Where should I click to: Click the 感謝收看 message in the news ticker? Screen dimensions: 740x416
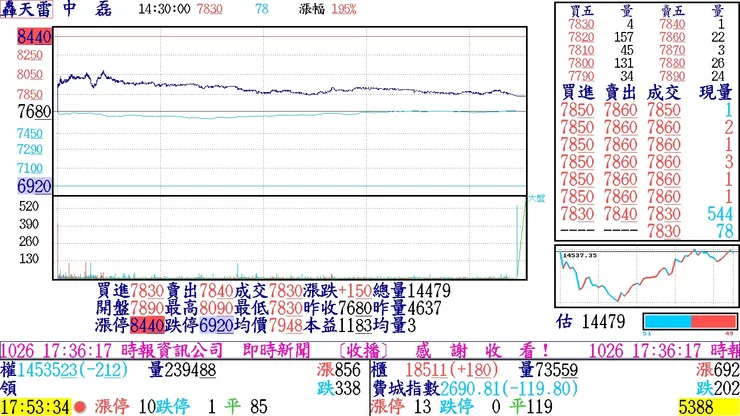coord(482,351)
